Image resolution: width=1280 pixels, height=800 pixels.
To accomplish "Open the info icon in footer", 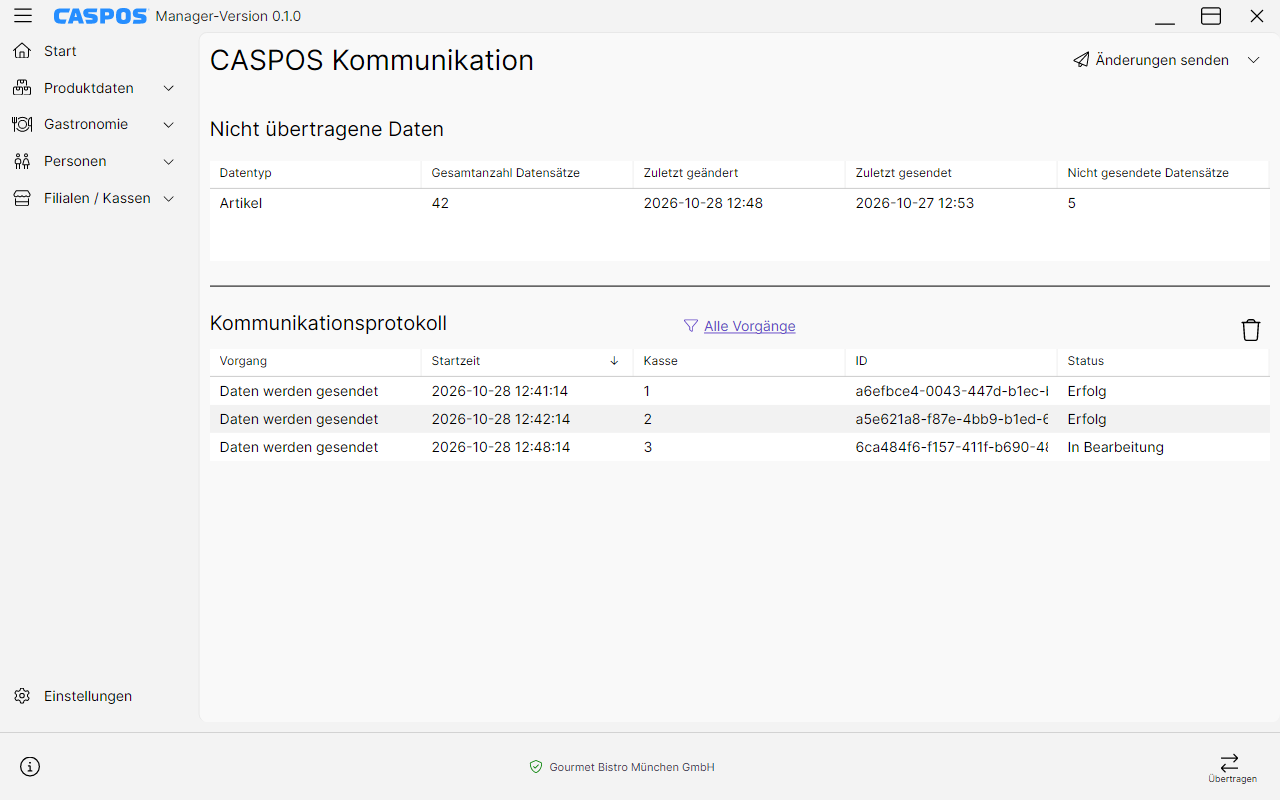I will coord(30,767).
